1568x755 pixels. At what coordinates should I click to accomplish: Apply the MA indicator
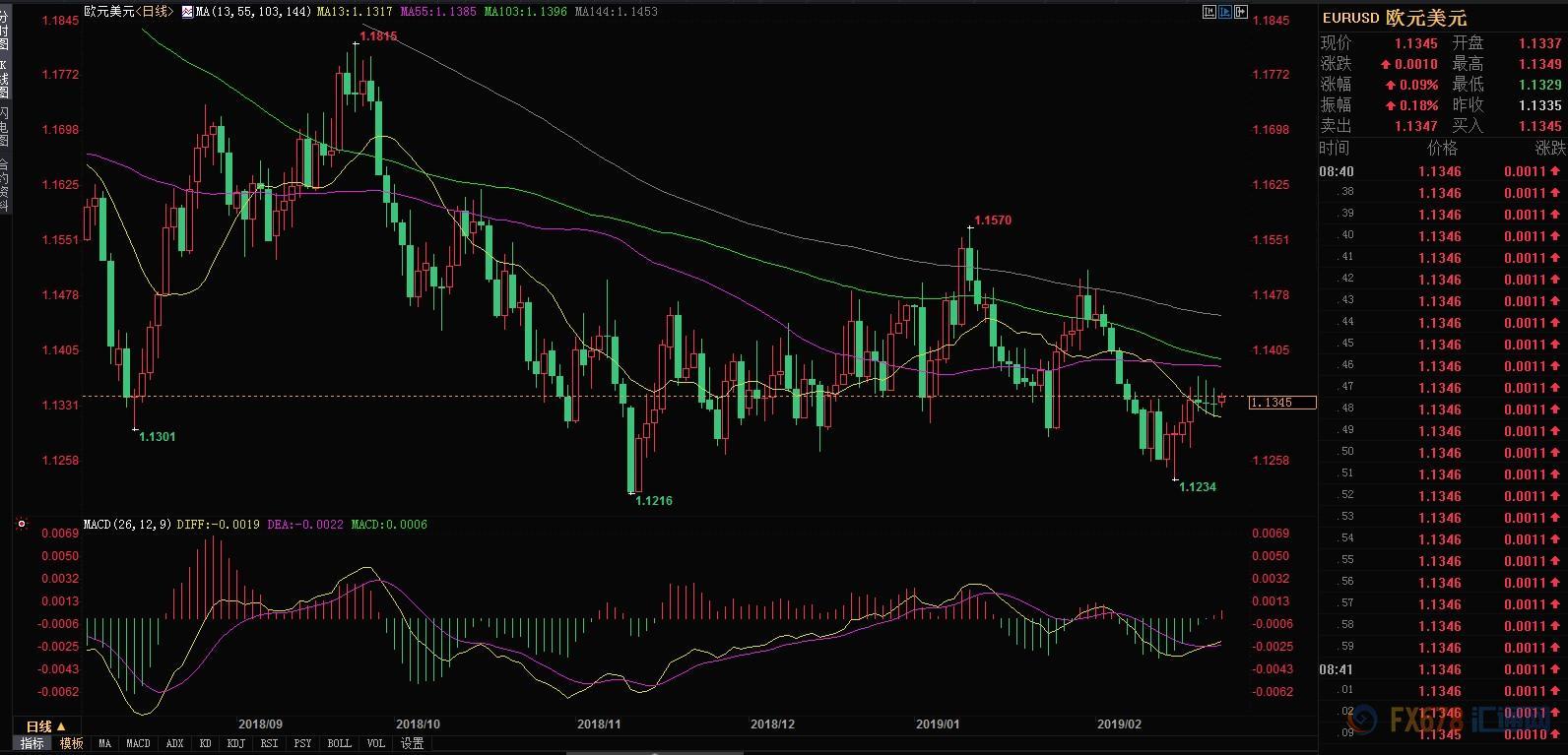click(104, 743)
